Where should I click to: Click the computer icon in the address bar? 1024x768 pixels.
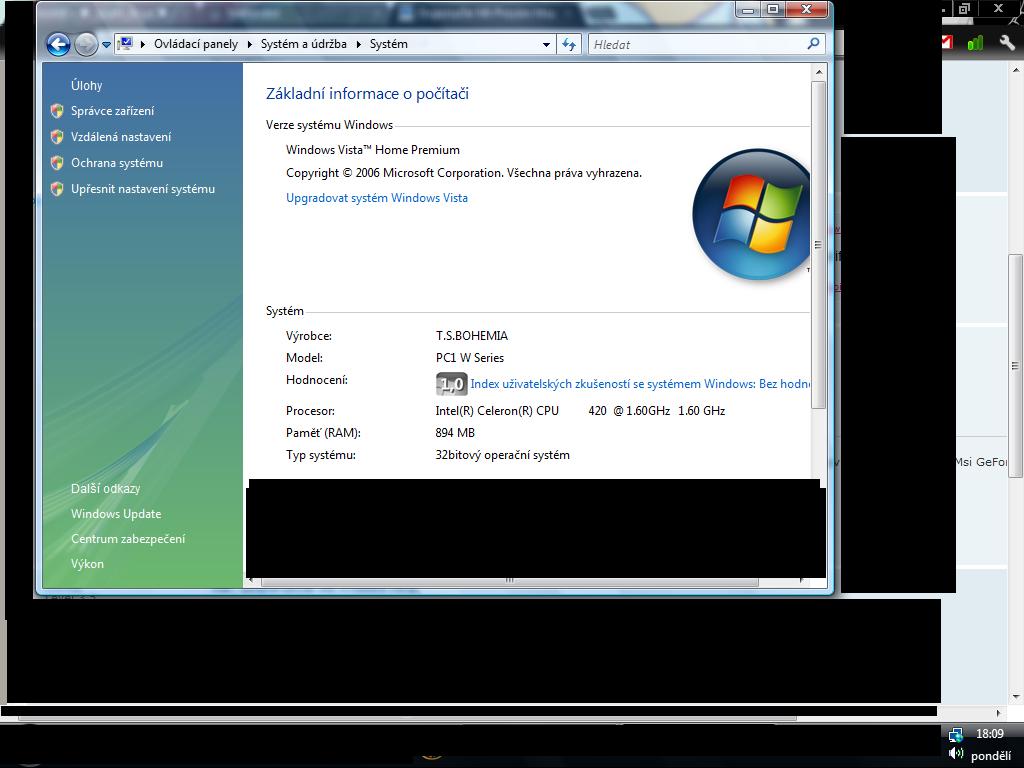(125, 44)
